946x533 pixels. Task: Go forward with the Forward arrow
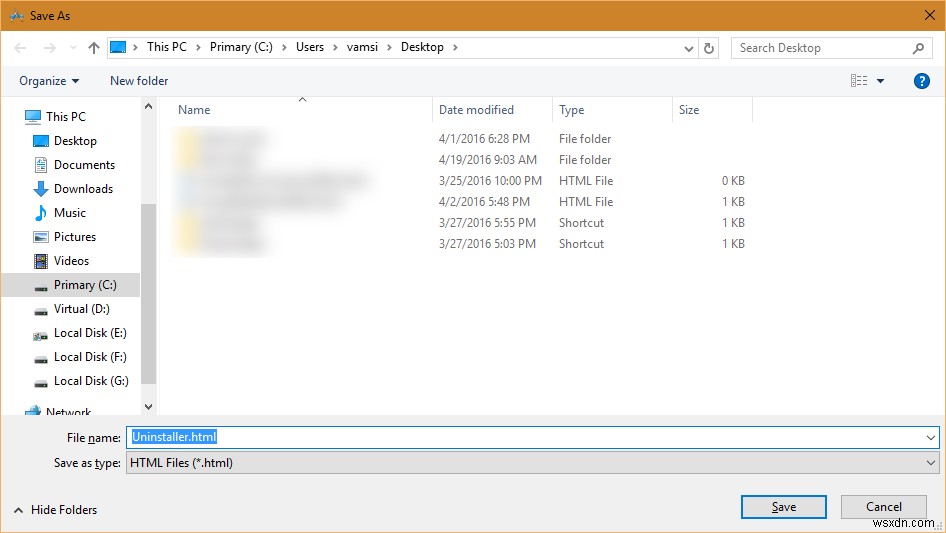click(x=49, y=48)
